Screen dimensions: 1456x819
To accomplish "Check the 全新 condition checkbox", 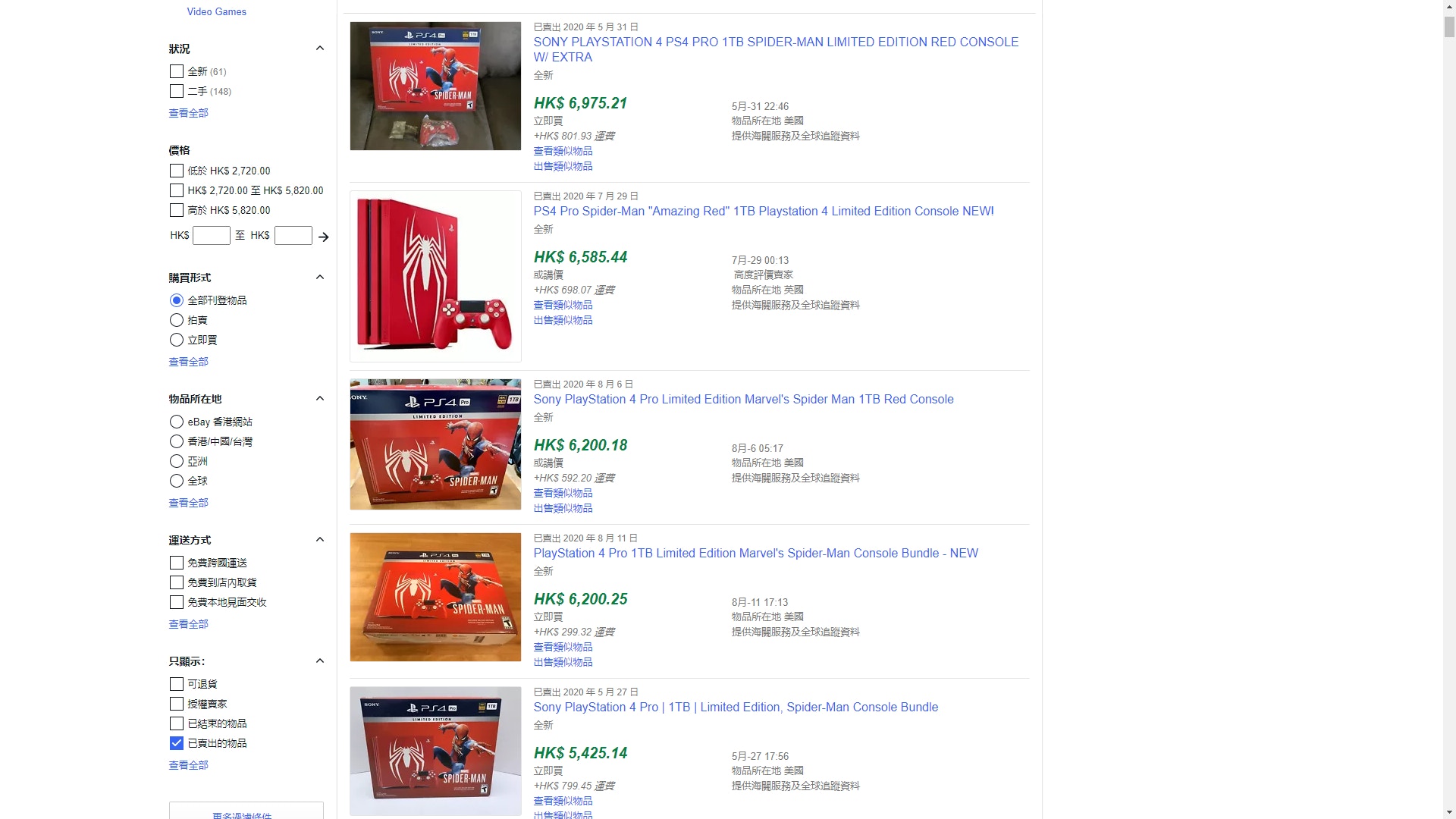I will (x=177, y=71).
